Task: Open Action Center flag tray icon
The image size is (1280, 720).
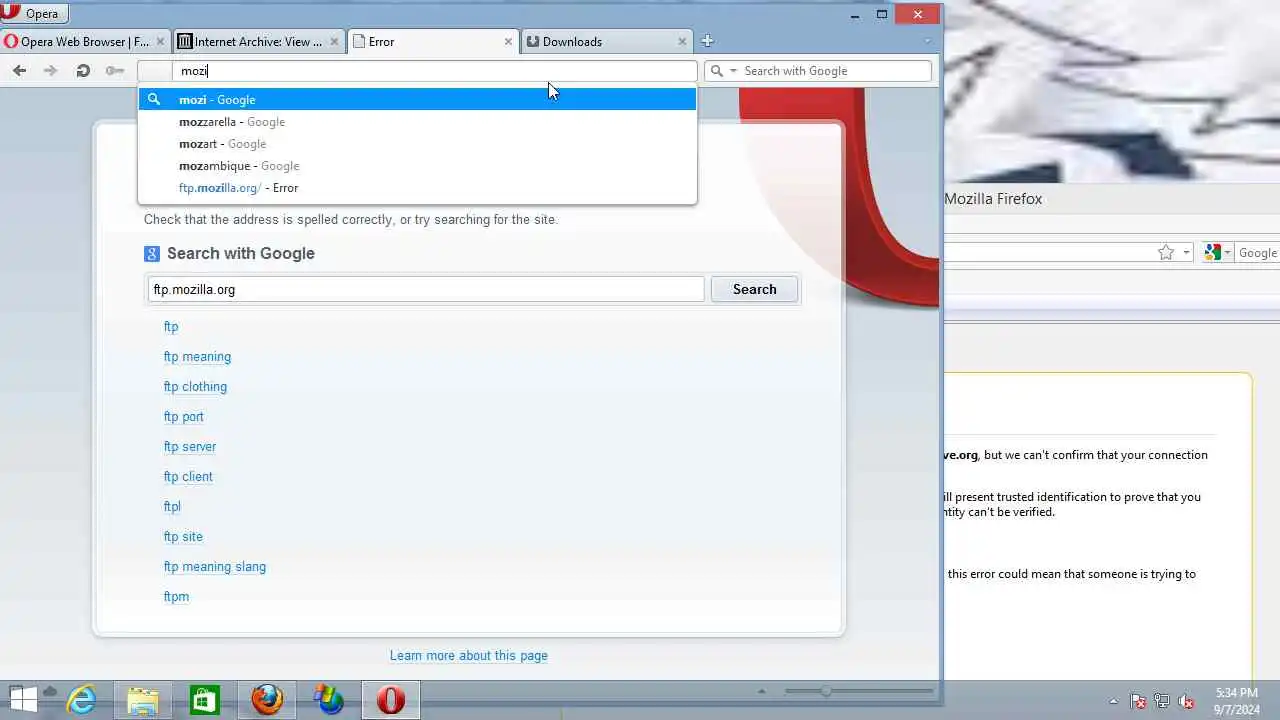Action: (x=1138, y=702)
